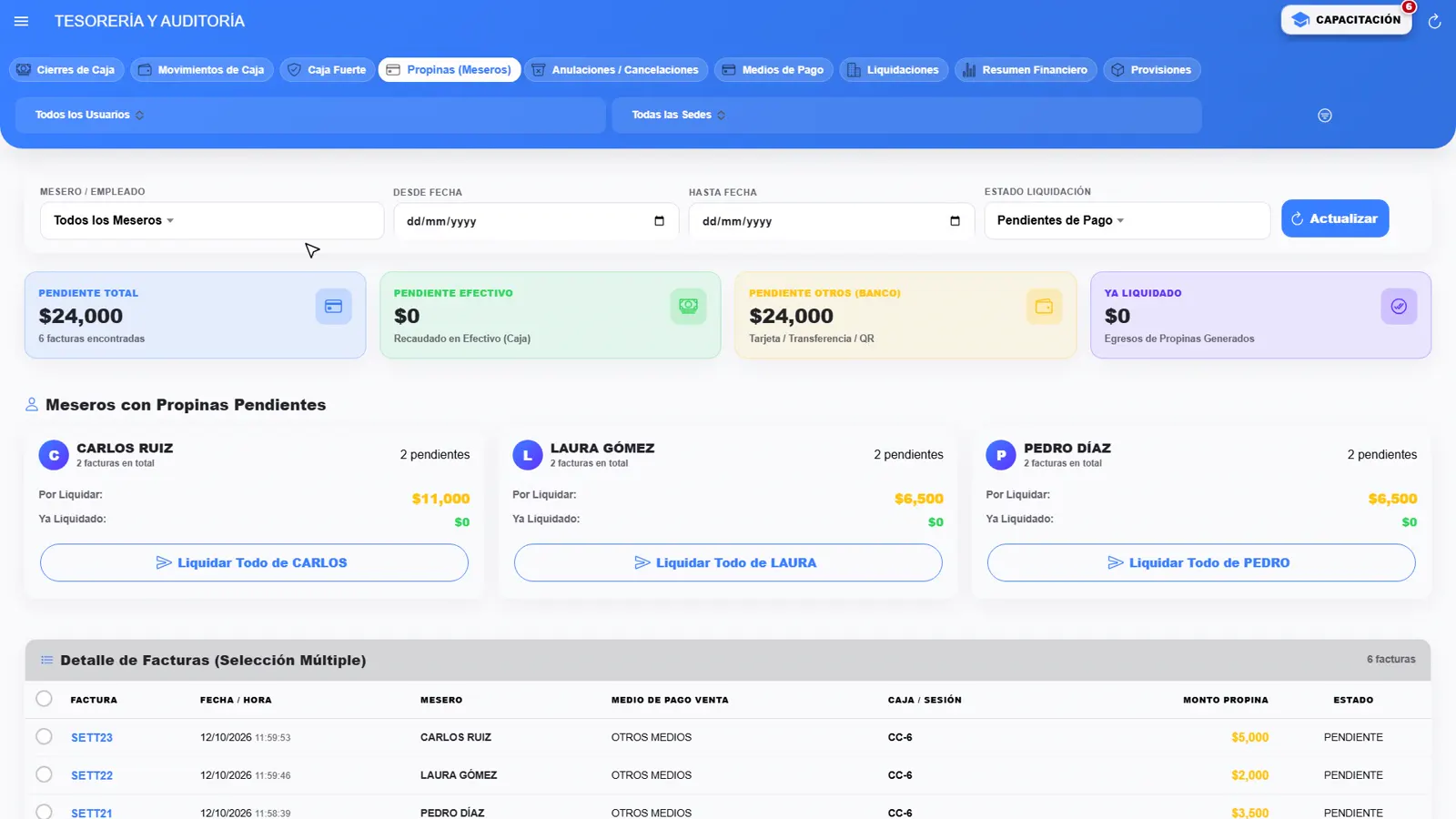The image size is (1456, 819).
Task: Click the cash icon in Pendiente Efectivo
Action: (x=688, y=307)
